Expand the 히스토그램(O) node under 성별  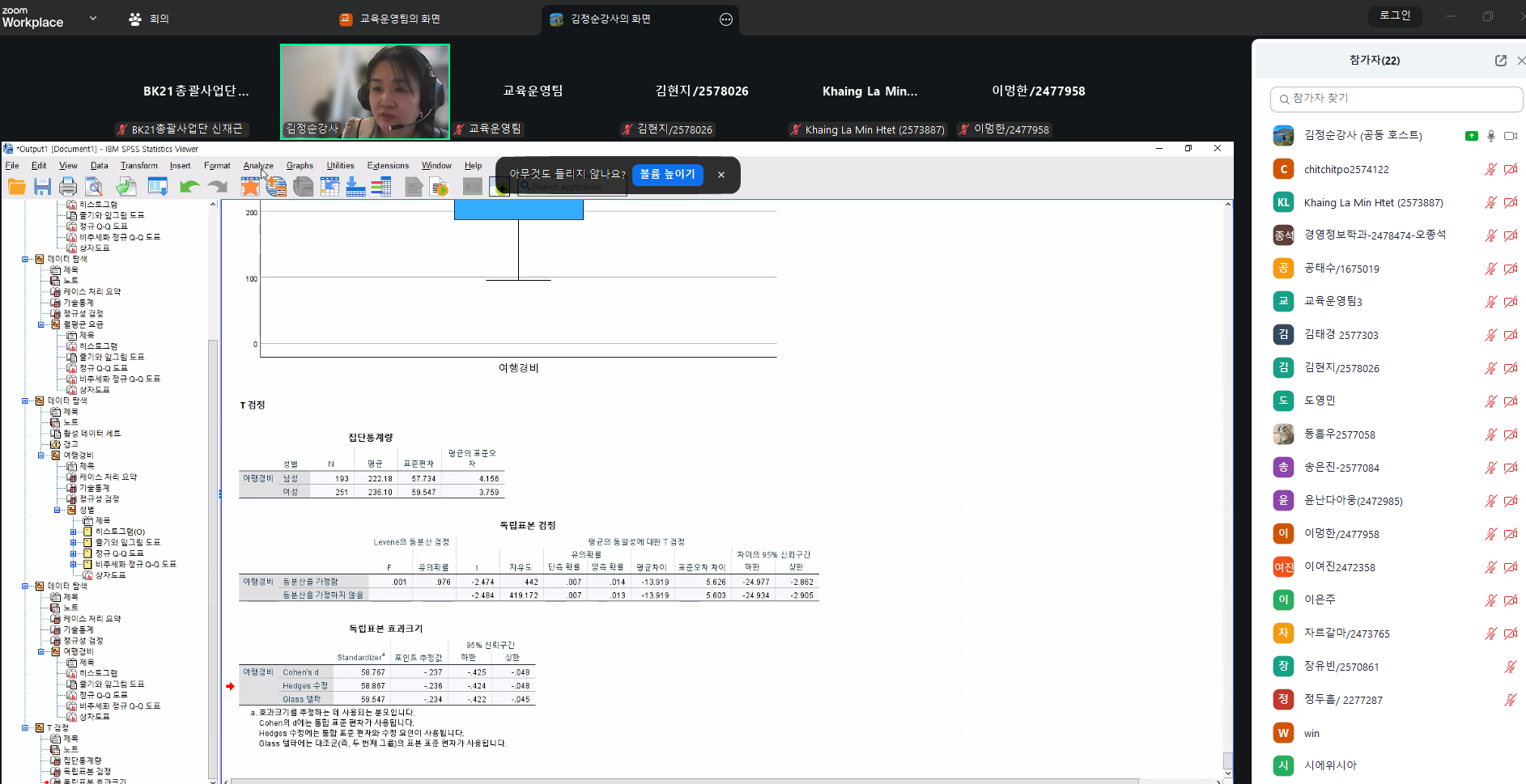[x=73, y=532]
